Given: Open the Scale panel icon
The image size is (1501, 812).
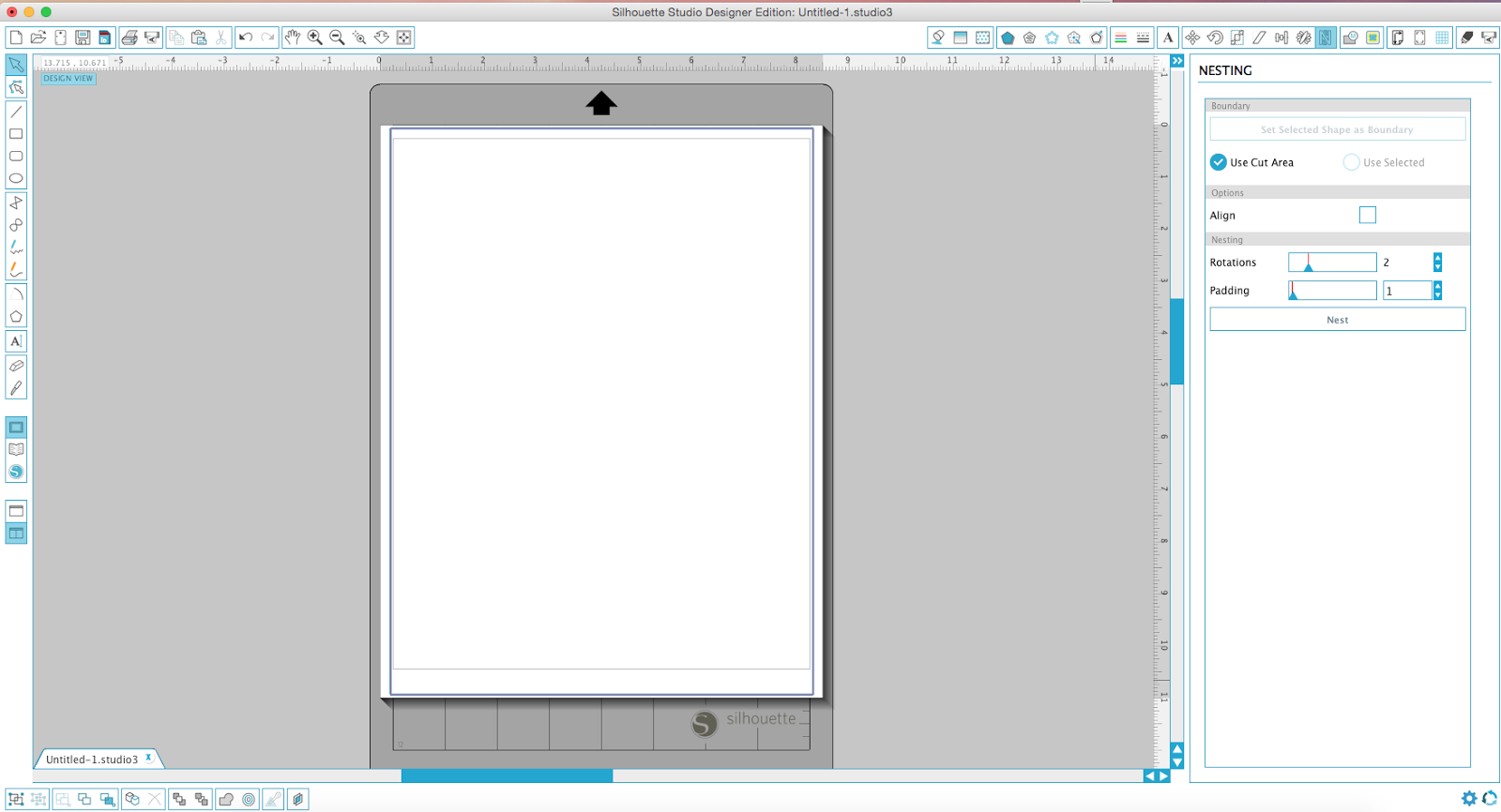Looking at the screenshot, I should click(x=1237, y=38).
